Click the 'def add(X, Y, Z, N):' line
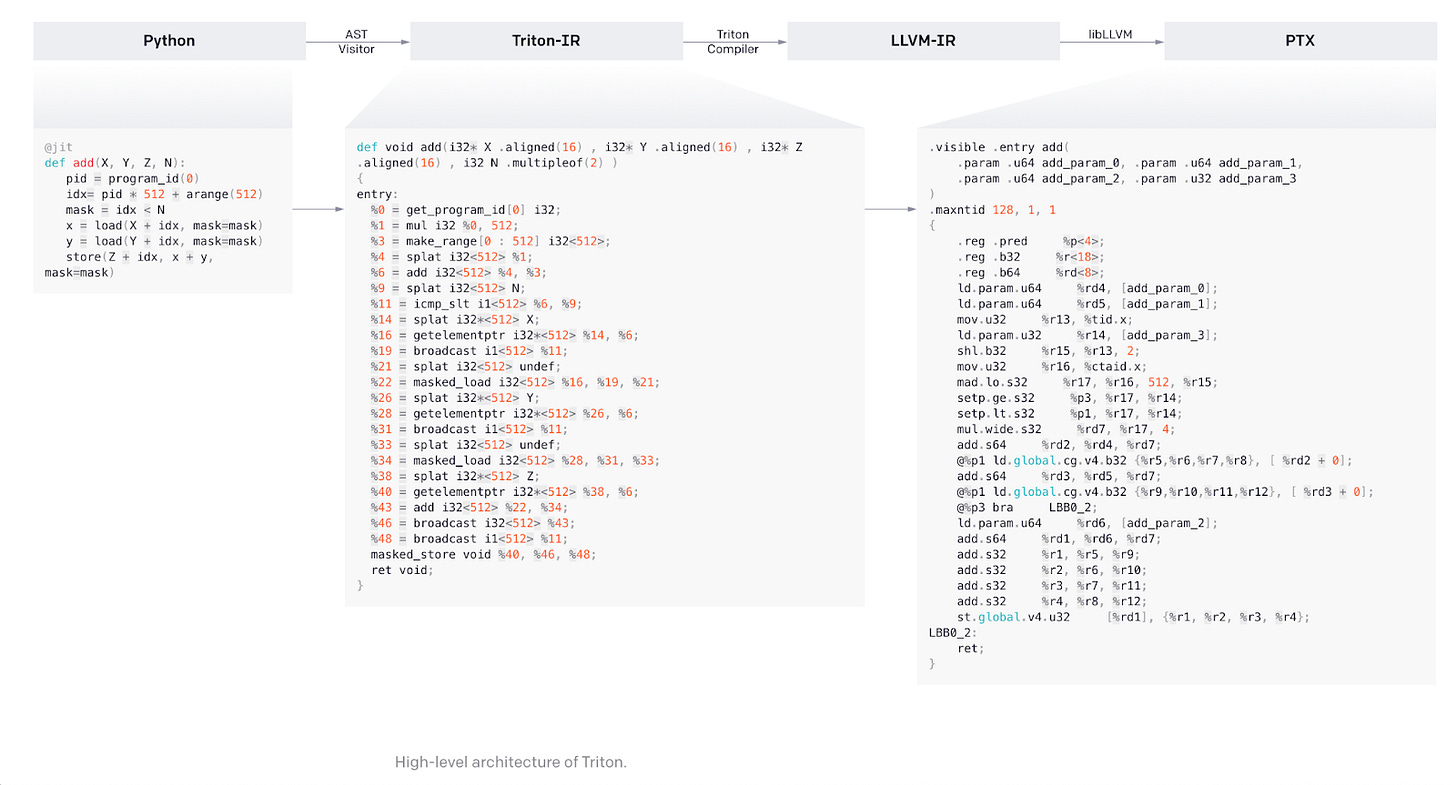1456x785 pixels. point(115,163)
